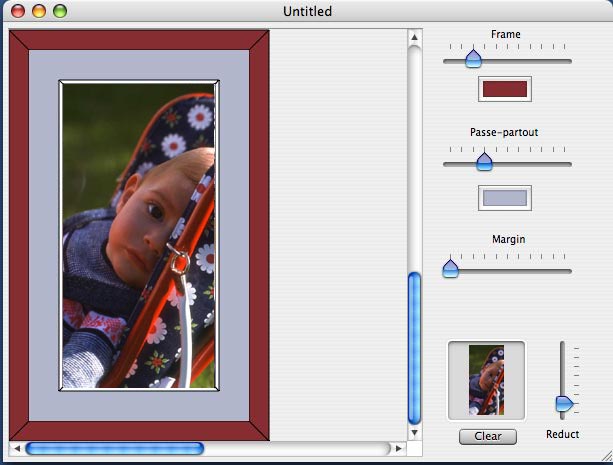Click the red close window button
Image resolution: width=613 pixels, height=465 pixels.
click(18, 11)
